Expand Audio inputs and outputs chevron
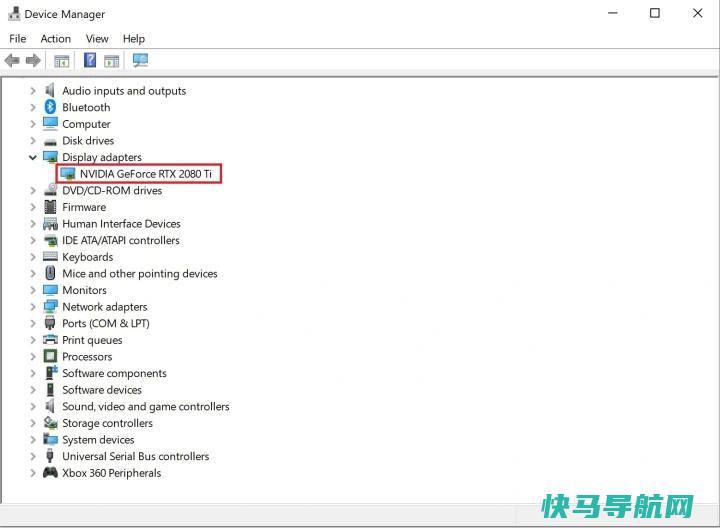 [x=33, y=91]
